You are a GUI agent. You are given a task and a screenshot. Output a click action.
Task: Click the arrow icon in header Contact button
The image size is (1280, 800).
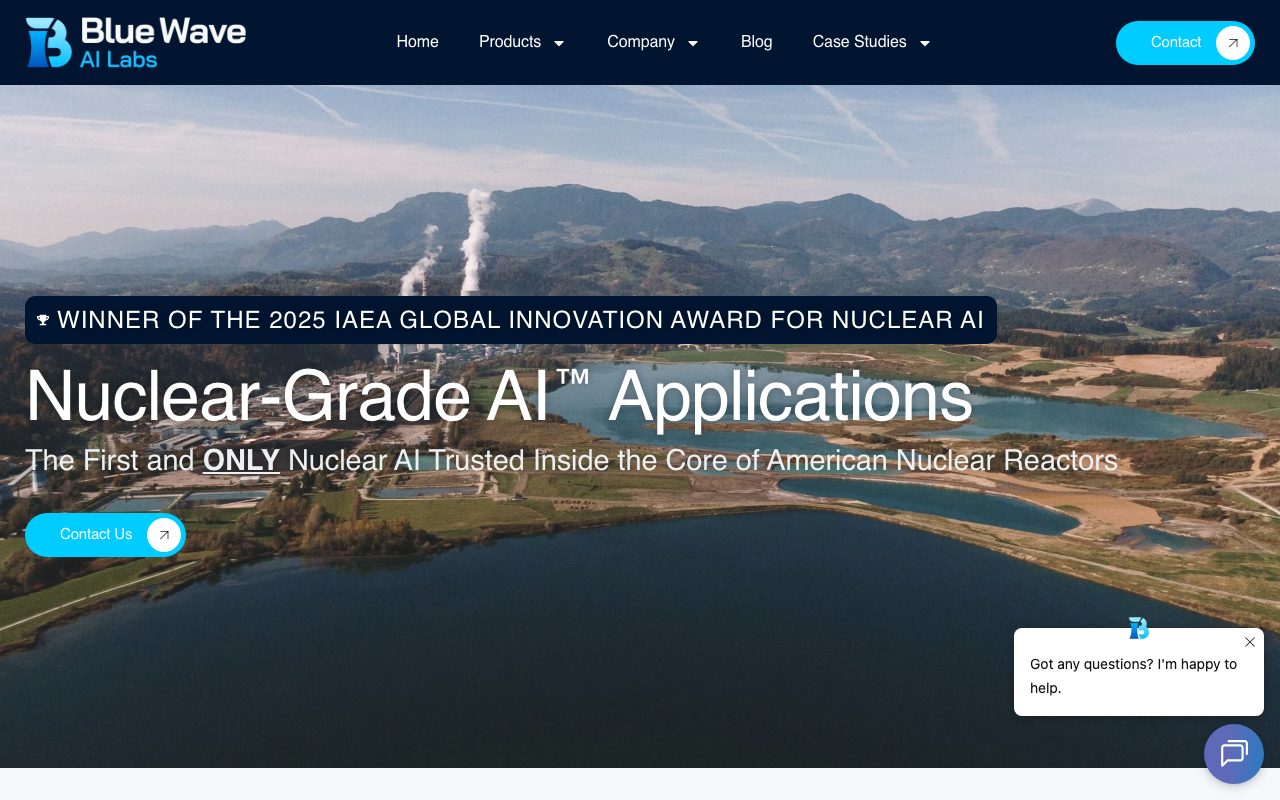click(x=1233, y=43)
